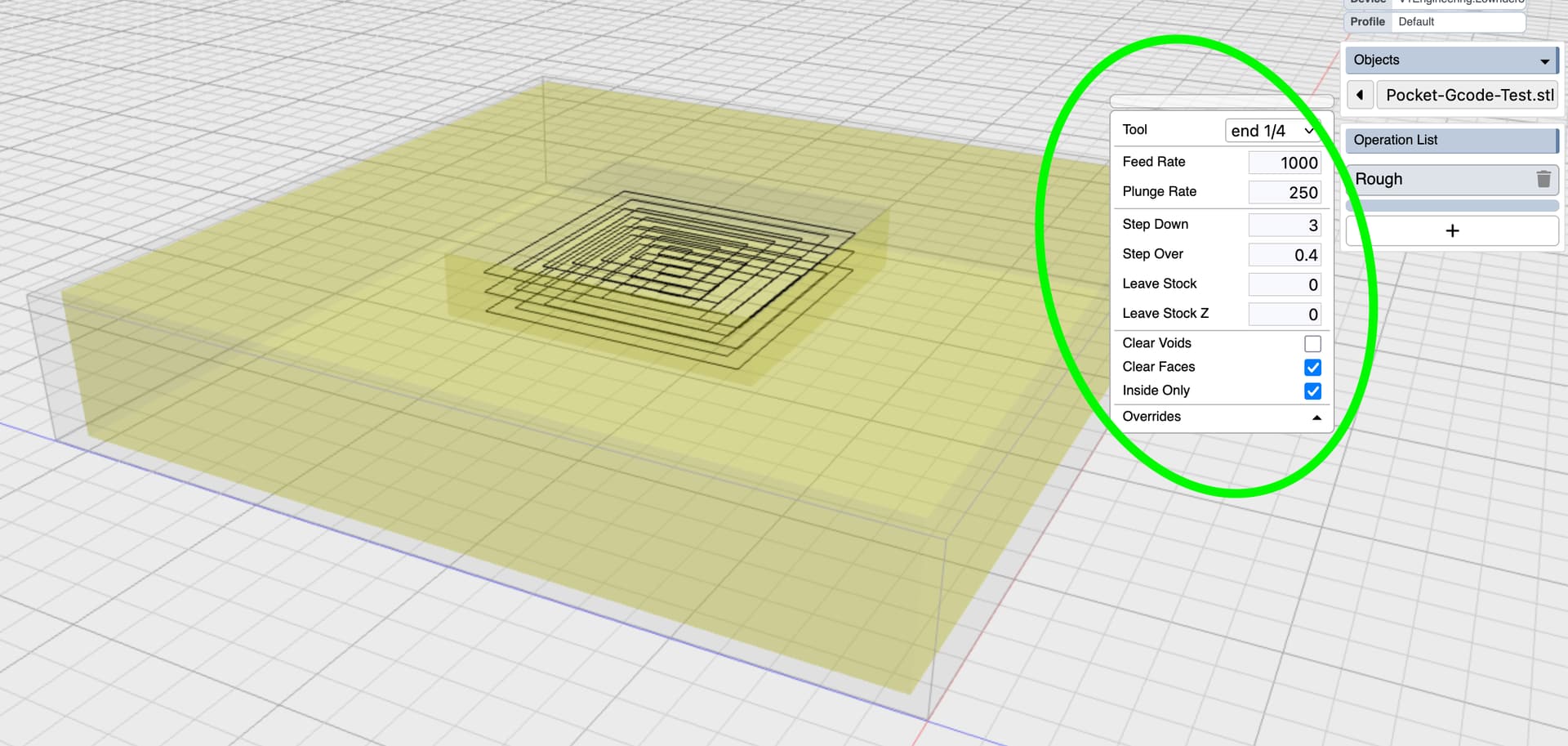Click the Overrides label text
Viewport: 1568px width, 746px height.
[x=1151, y=417]
